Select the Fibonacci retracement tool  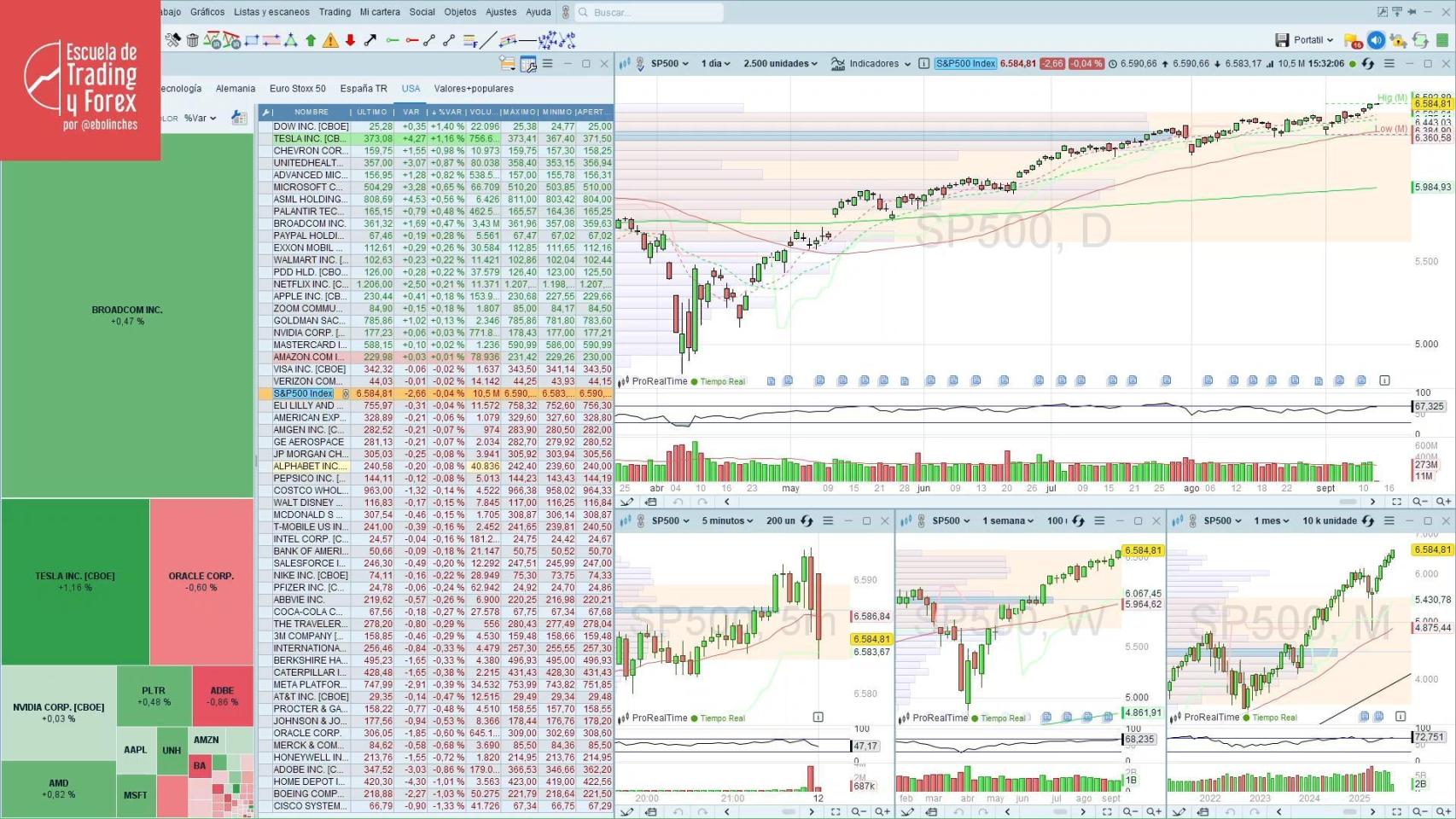(x=469, y=40)
